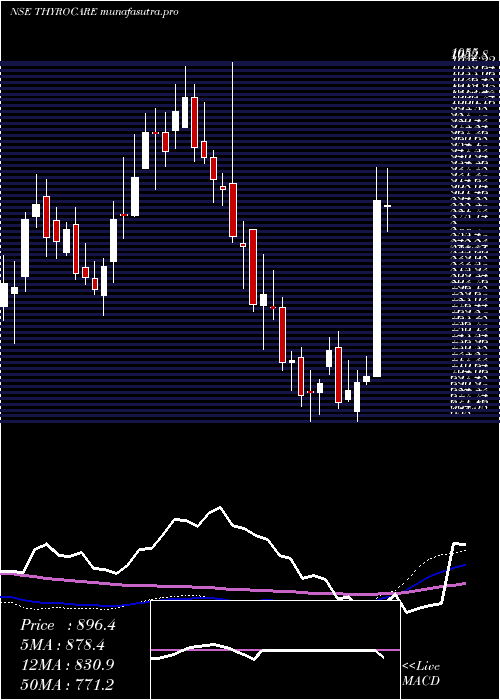Click the 'Price : 896.4' value

pyautogui.click(x=68, y=625)
